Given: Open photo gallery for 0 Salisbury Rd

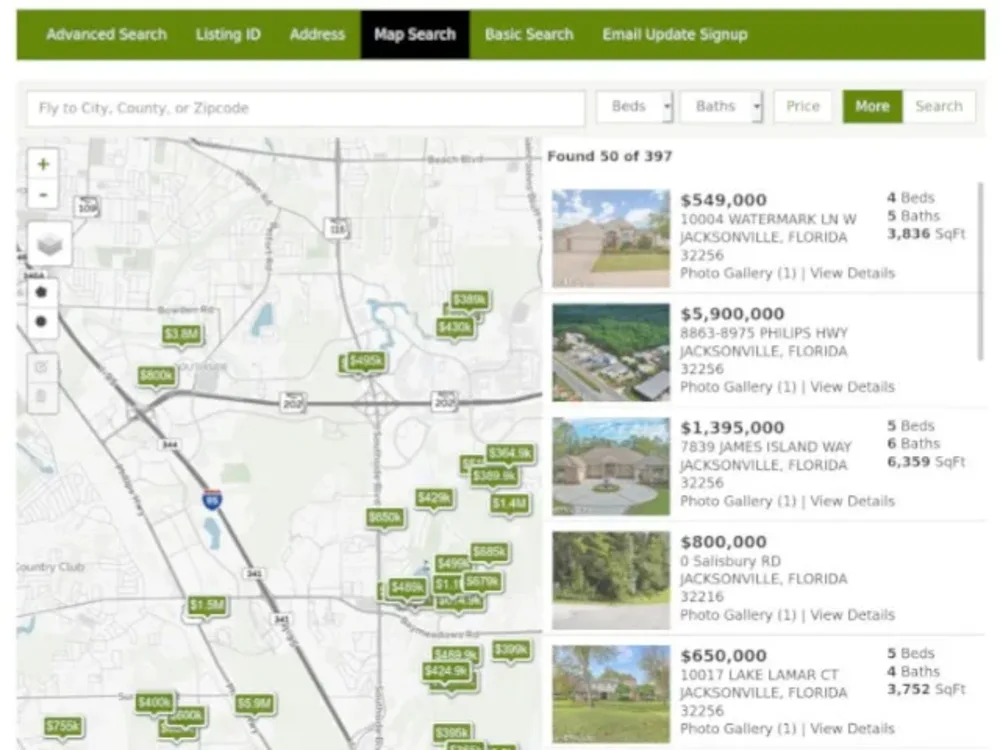Looking at the screenshot, I should [x=739, y=615].
